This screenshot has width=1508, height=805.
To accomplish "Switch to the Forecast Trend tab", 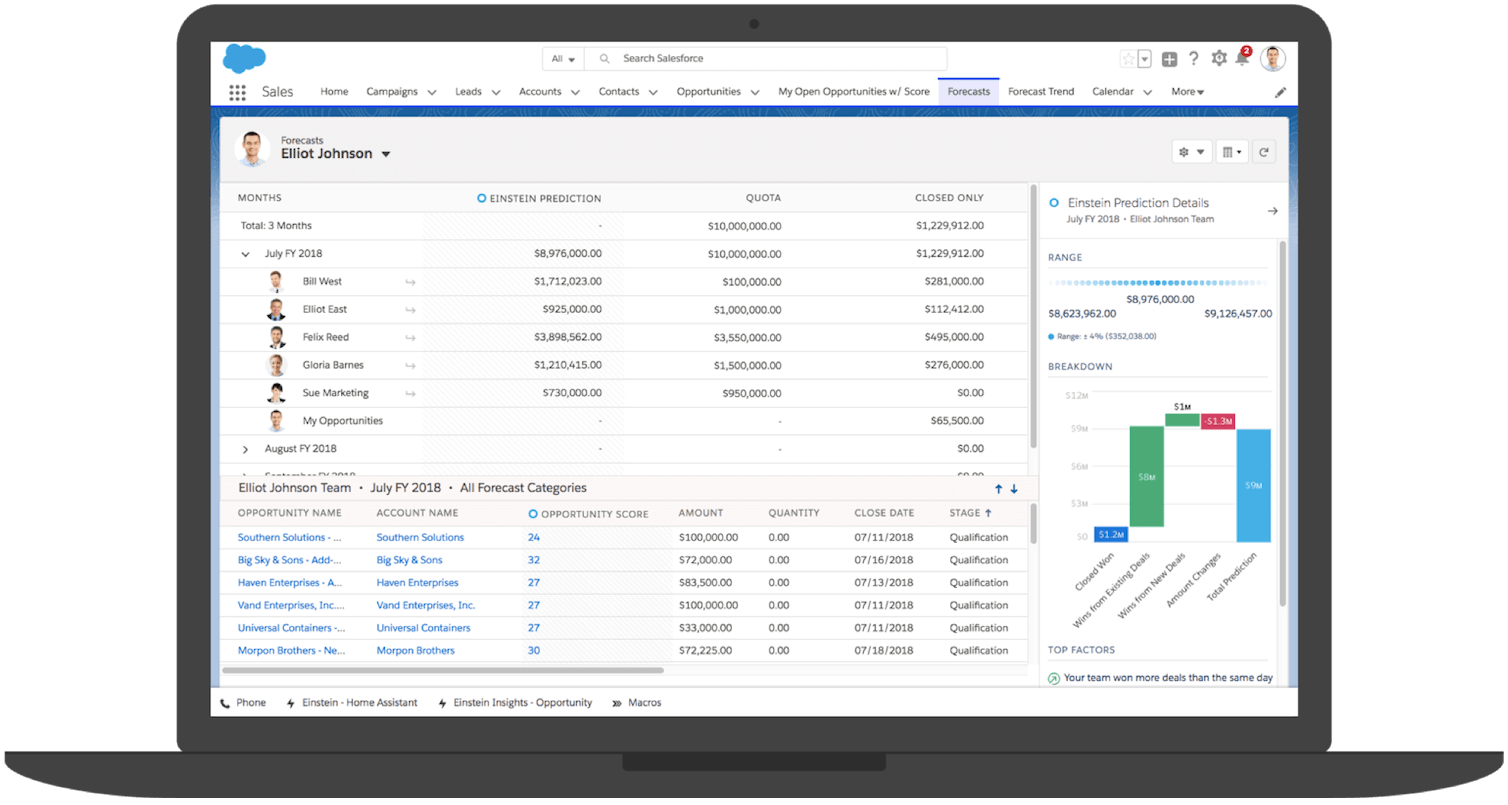I will point(1040,91).
